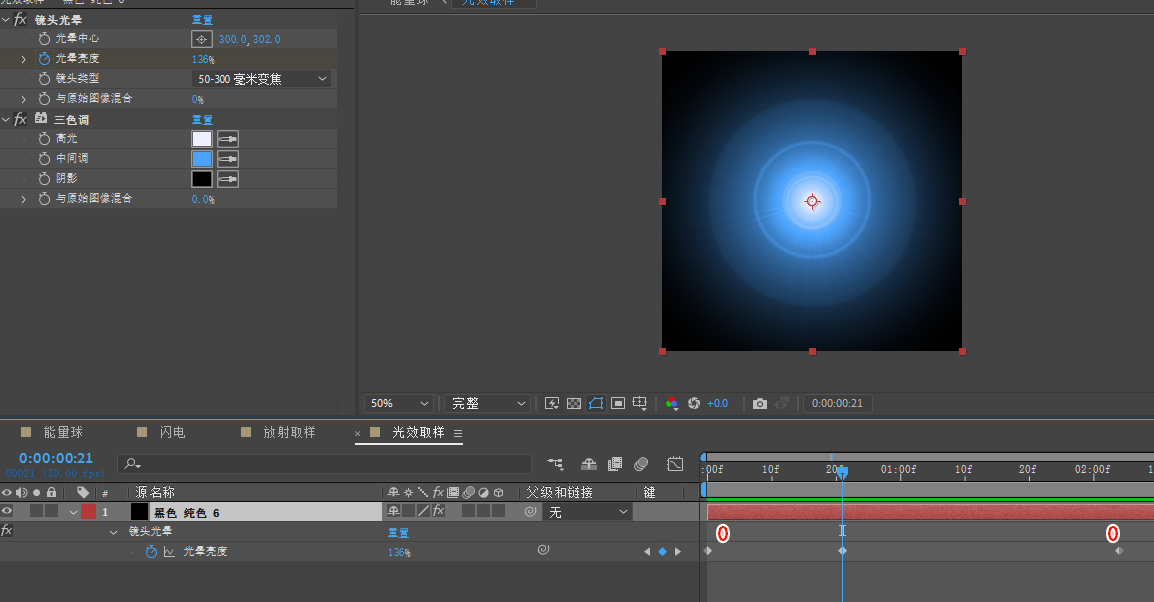Screen dimensions: 1154x602
Task: Select the 黑色 纯色 6 layer name
Action: tap(186, 513)
